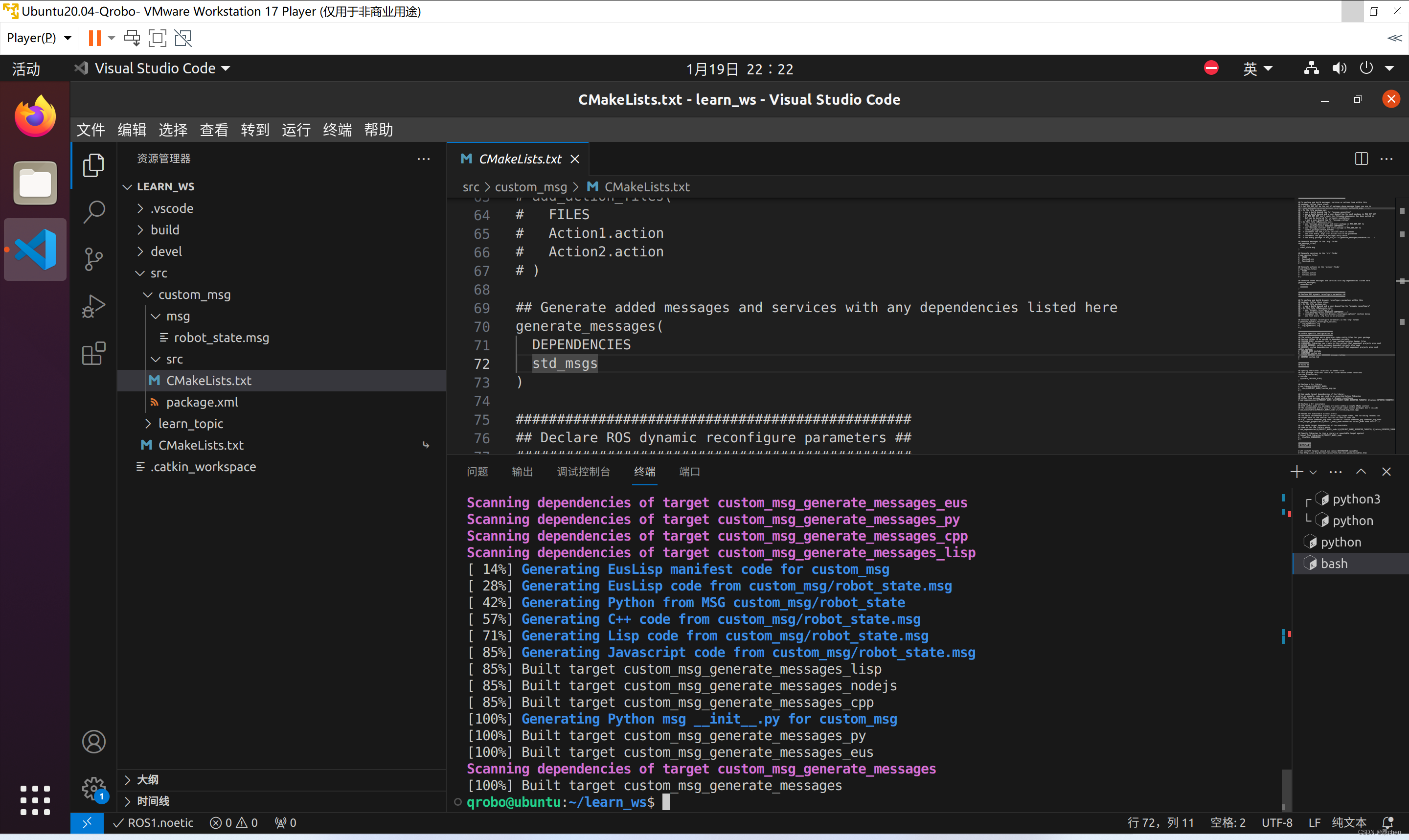This screenshot has width=1409, height=840.
Task: Open Files manager from the Ubuntu dock
Action: pos(35,182)
